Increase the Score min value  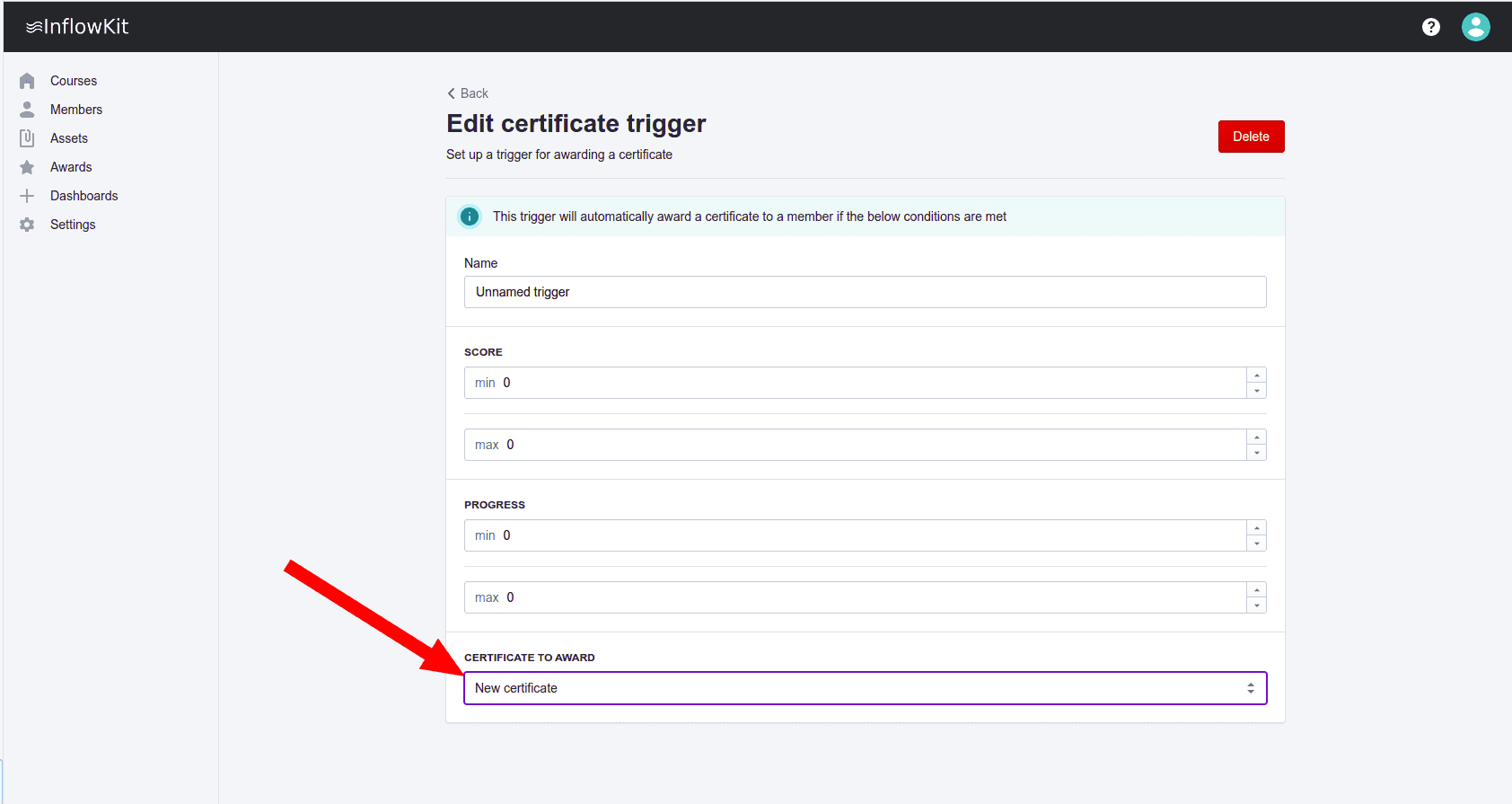point(1257,375)
